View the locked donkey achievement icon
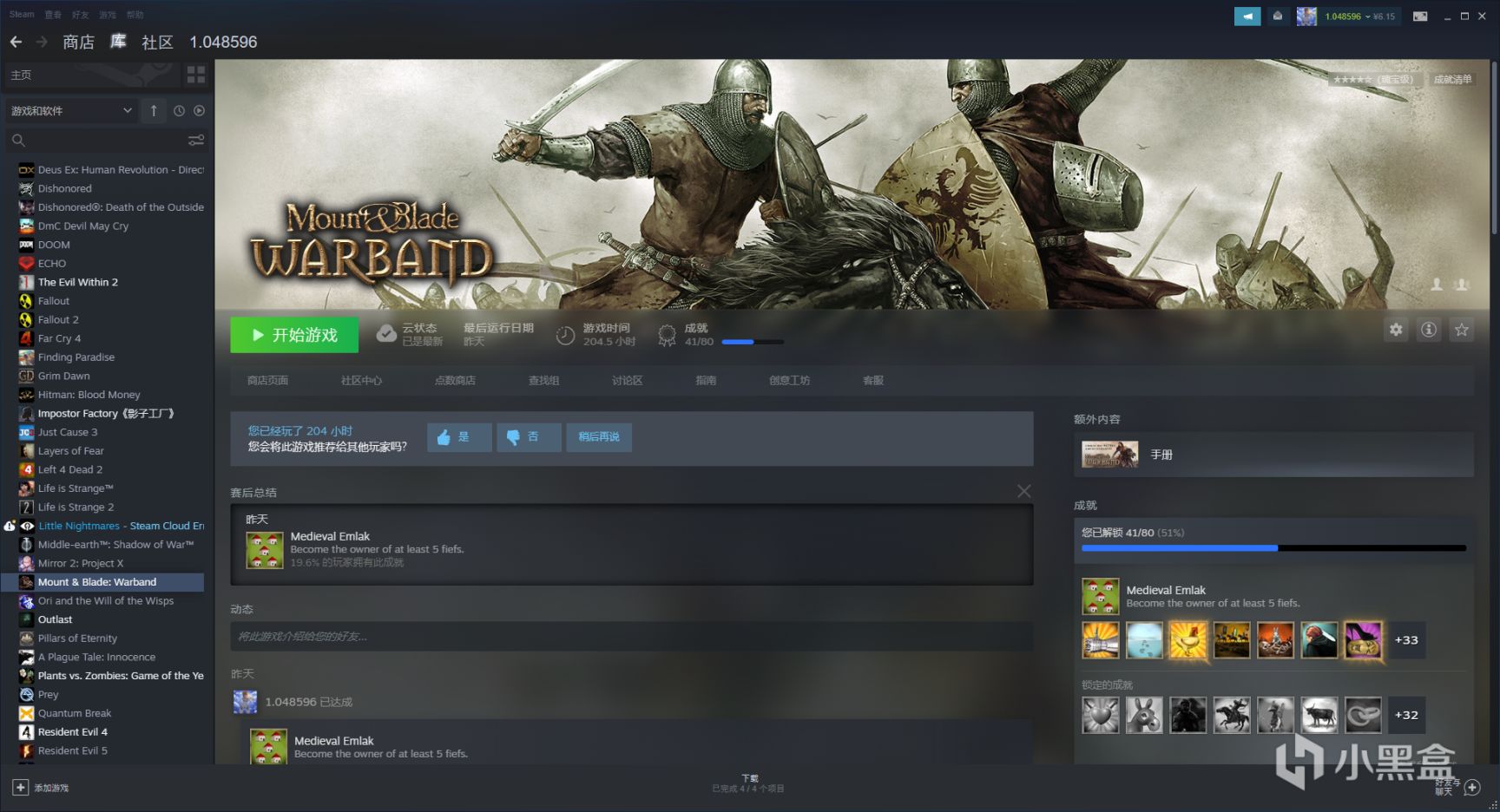The width and height of the screenshot is (1500, 812). [x=1144, y=715]
